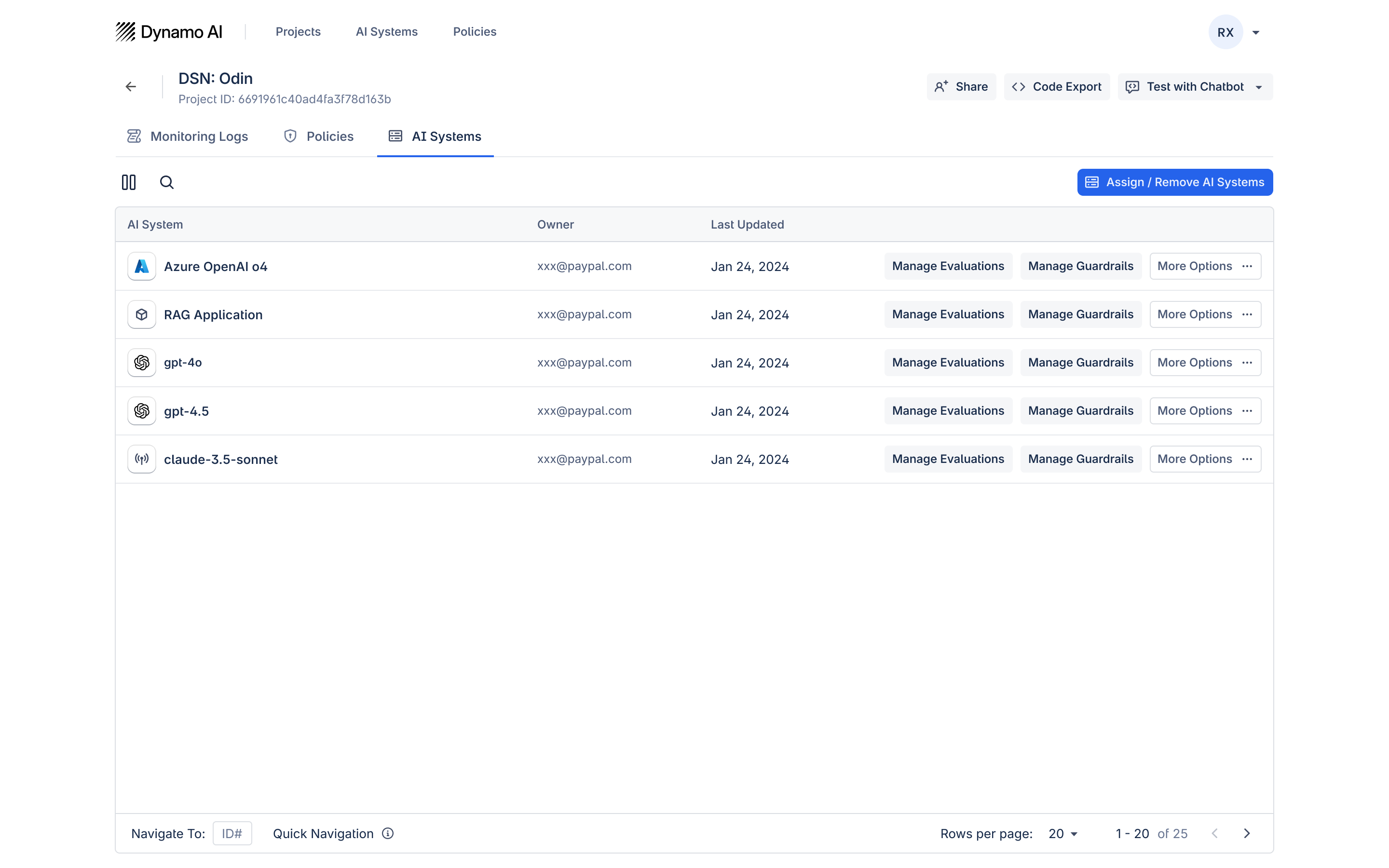Focus the Navigate To ID# field
The image size is (1389, 868).
pos(232,834)
